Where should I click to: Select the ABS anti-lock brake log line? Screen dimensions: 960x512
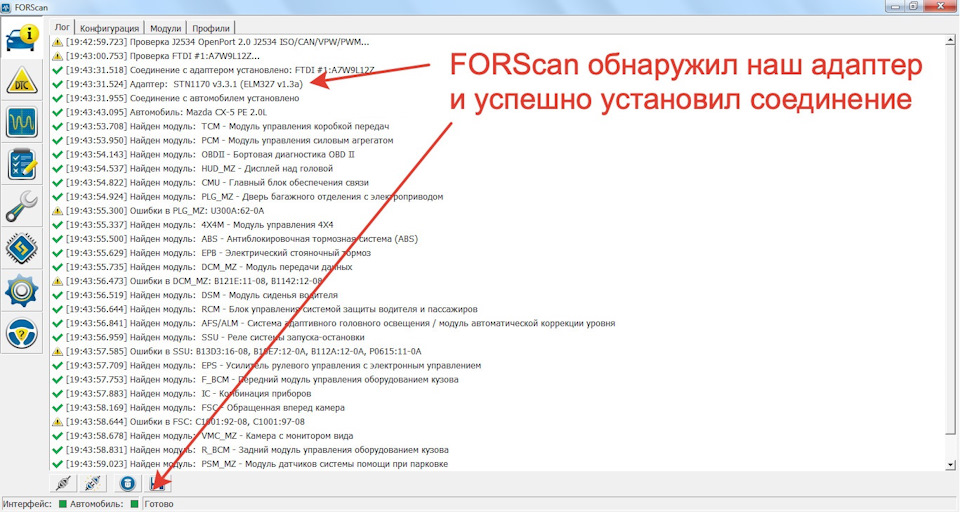click(242, 239)
